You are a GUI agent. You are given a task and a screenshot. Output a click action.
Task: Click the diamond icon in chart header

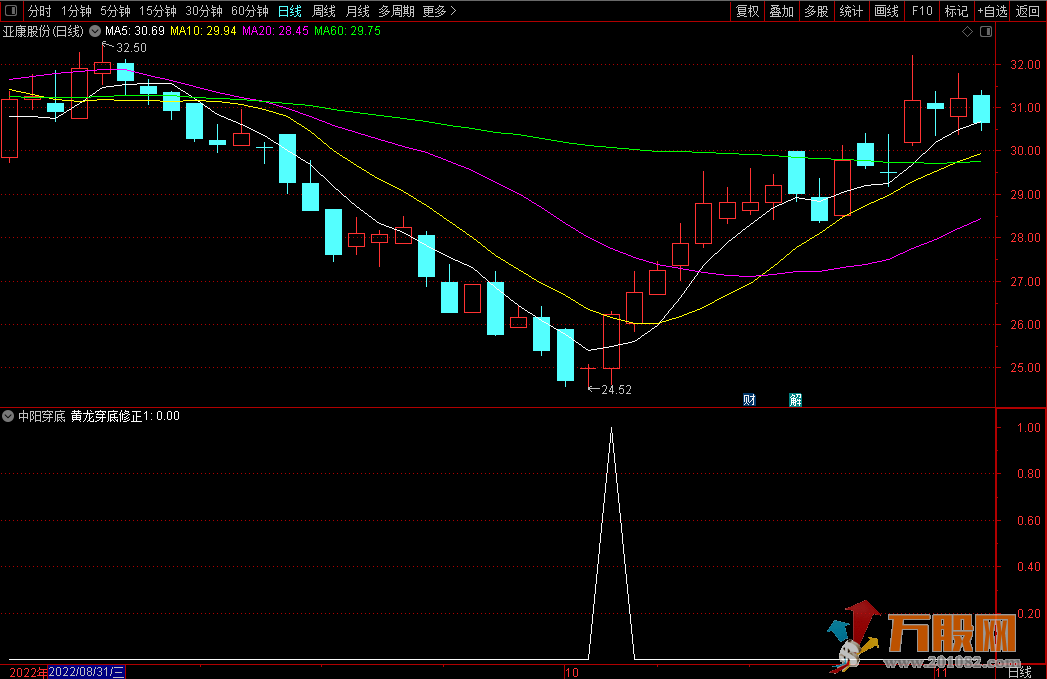pyautogui.click(x=967, y=31)
